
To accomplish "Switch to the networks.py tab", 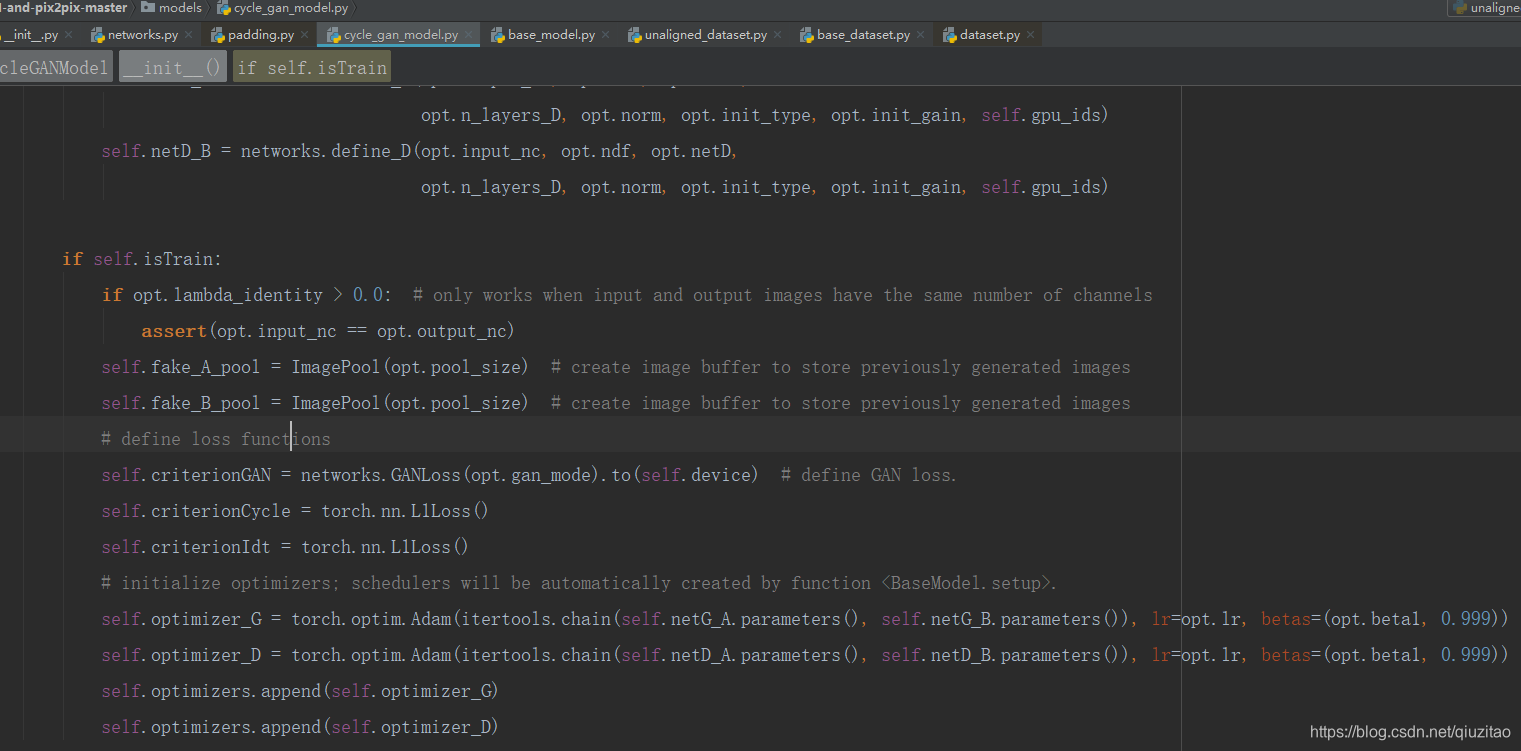I will coord(143,35).
